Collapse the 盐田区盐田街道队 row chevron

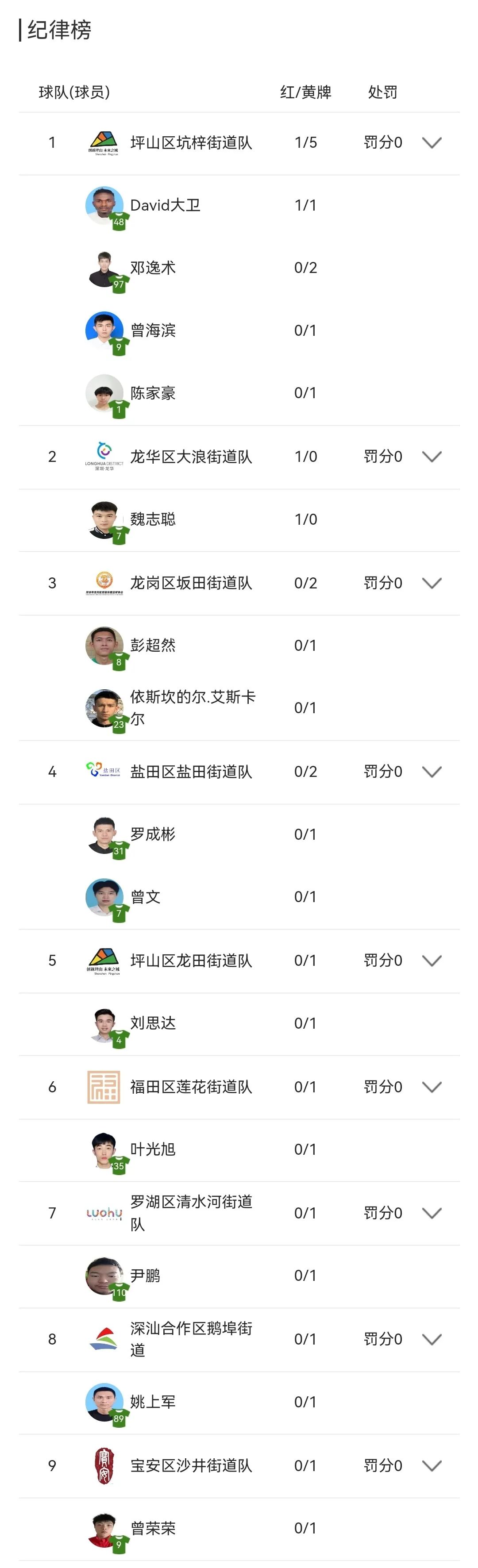coord(433,771)
